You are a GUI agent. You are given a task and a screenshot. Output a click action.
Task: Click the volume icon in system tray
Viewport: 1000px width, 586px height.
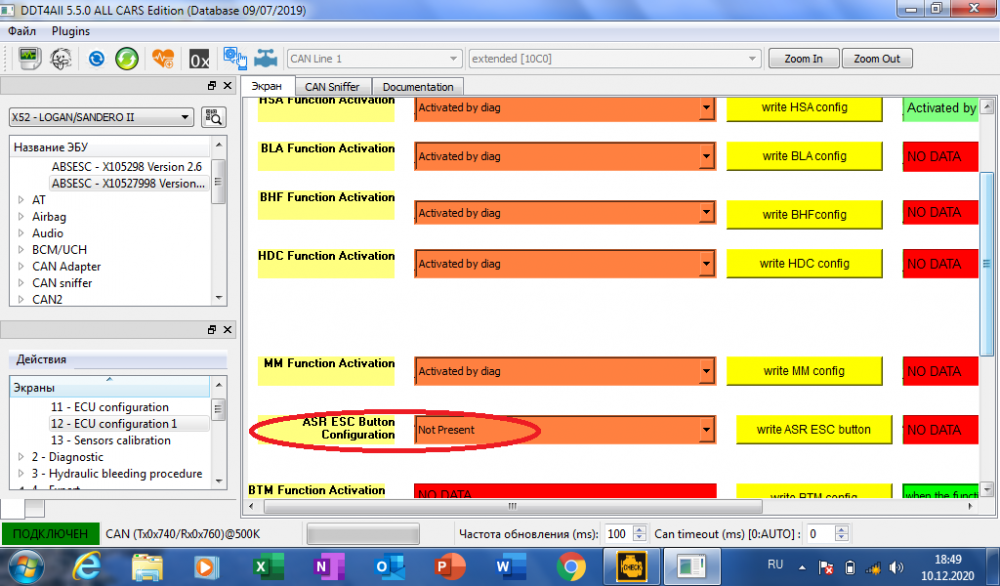897,567
